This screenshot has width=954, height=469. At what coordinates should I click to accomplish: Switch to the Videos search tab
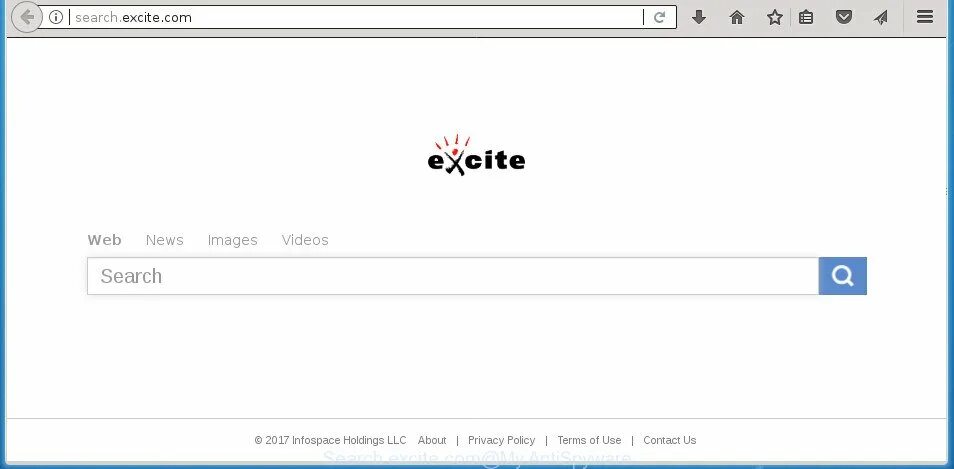tap(305, 240)
